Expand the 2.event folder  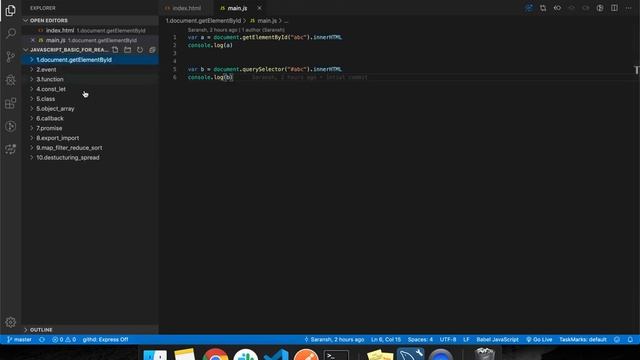point(90,69)
